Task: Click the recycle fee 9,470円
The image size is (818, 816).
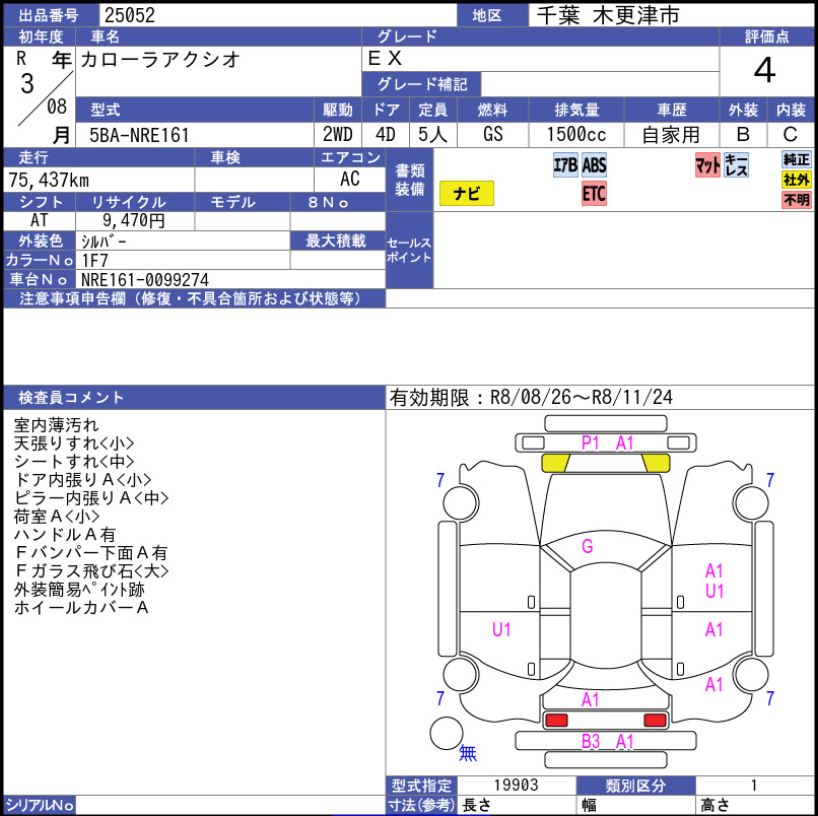Action: coord(134,220)
